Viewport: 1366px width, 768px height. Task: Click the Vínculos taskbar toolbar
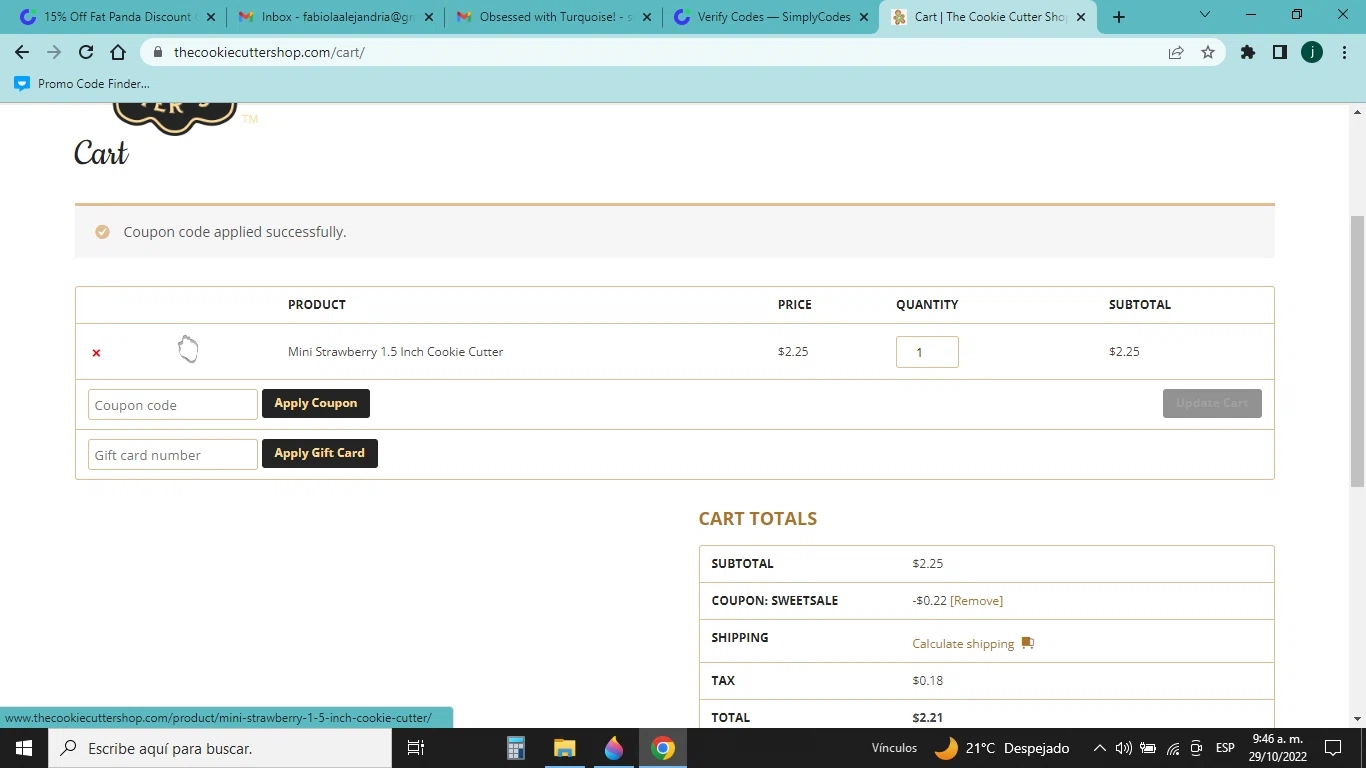point(894,748)
